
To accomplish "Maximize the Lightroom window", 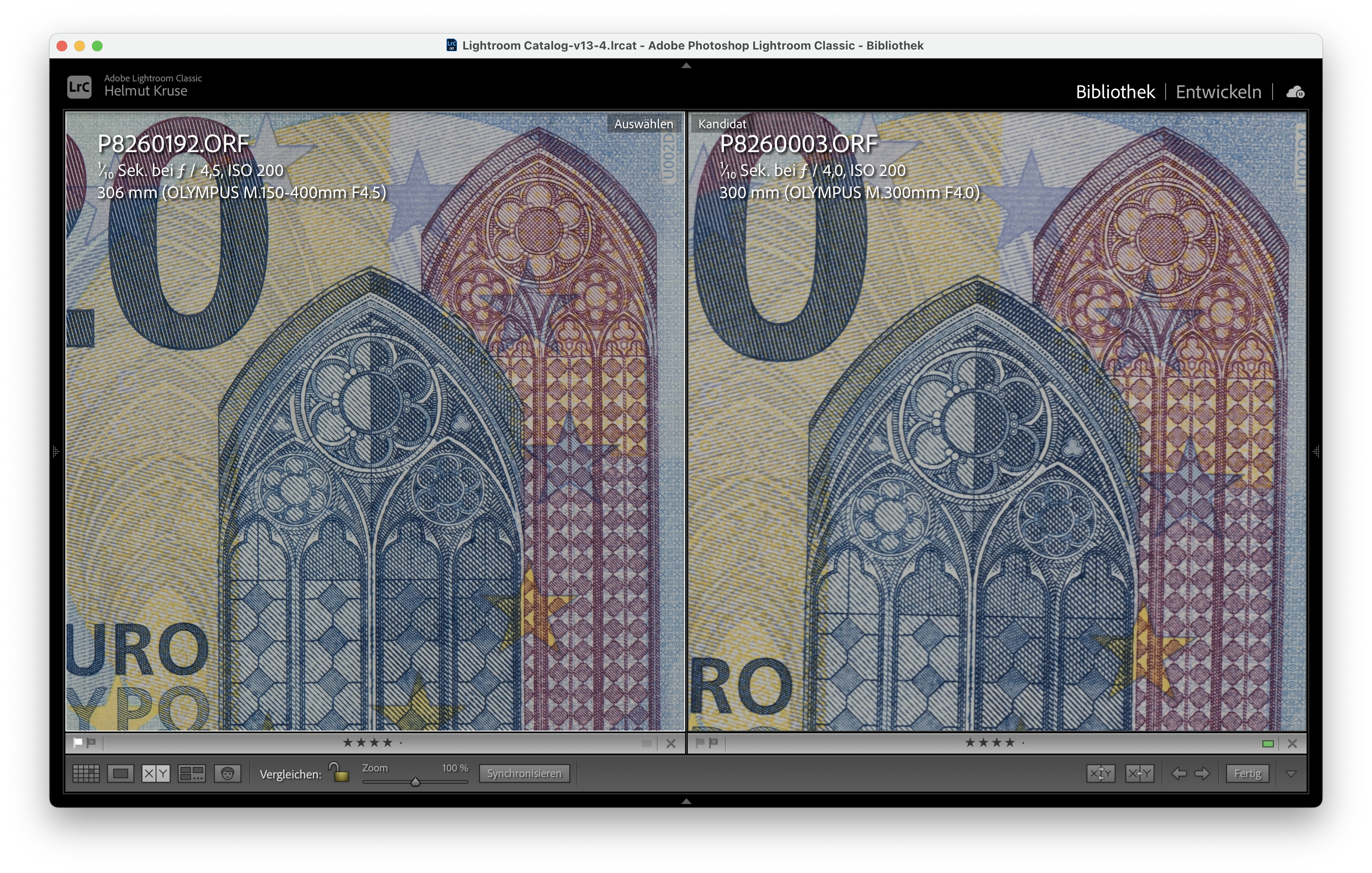I will click(x=97, y=46).
